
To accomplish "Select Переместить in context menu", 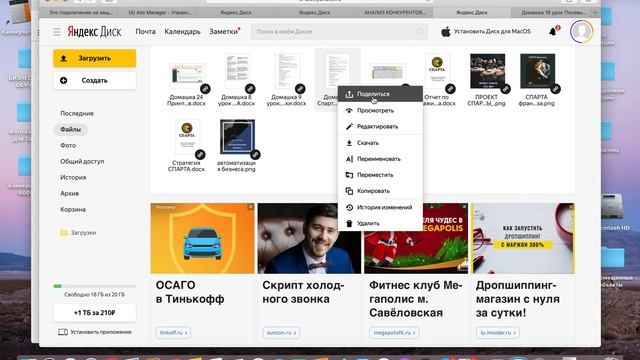I will click(380, 175).
